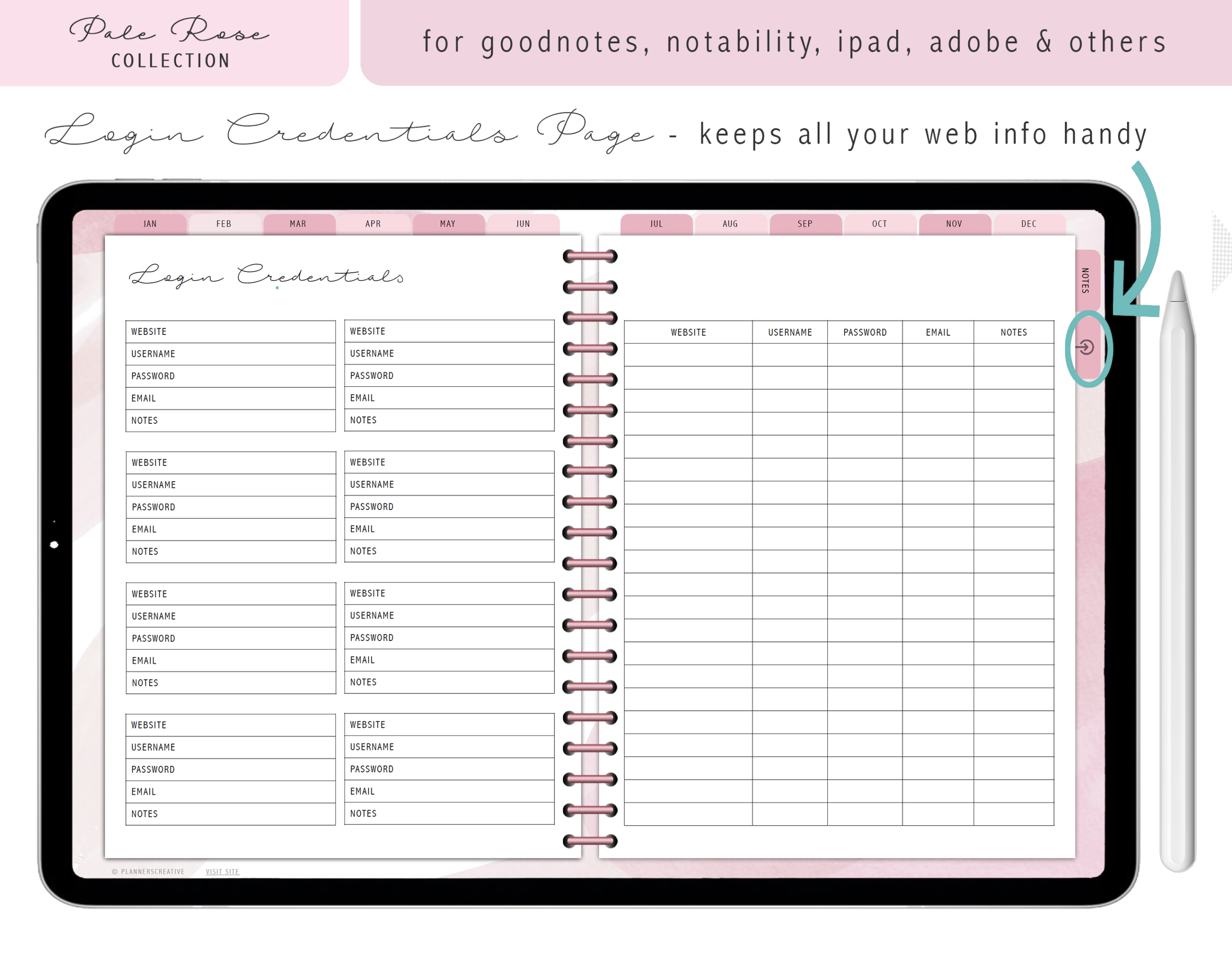Open the OCT month tab

pos(879,224)
